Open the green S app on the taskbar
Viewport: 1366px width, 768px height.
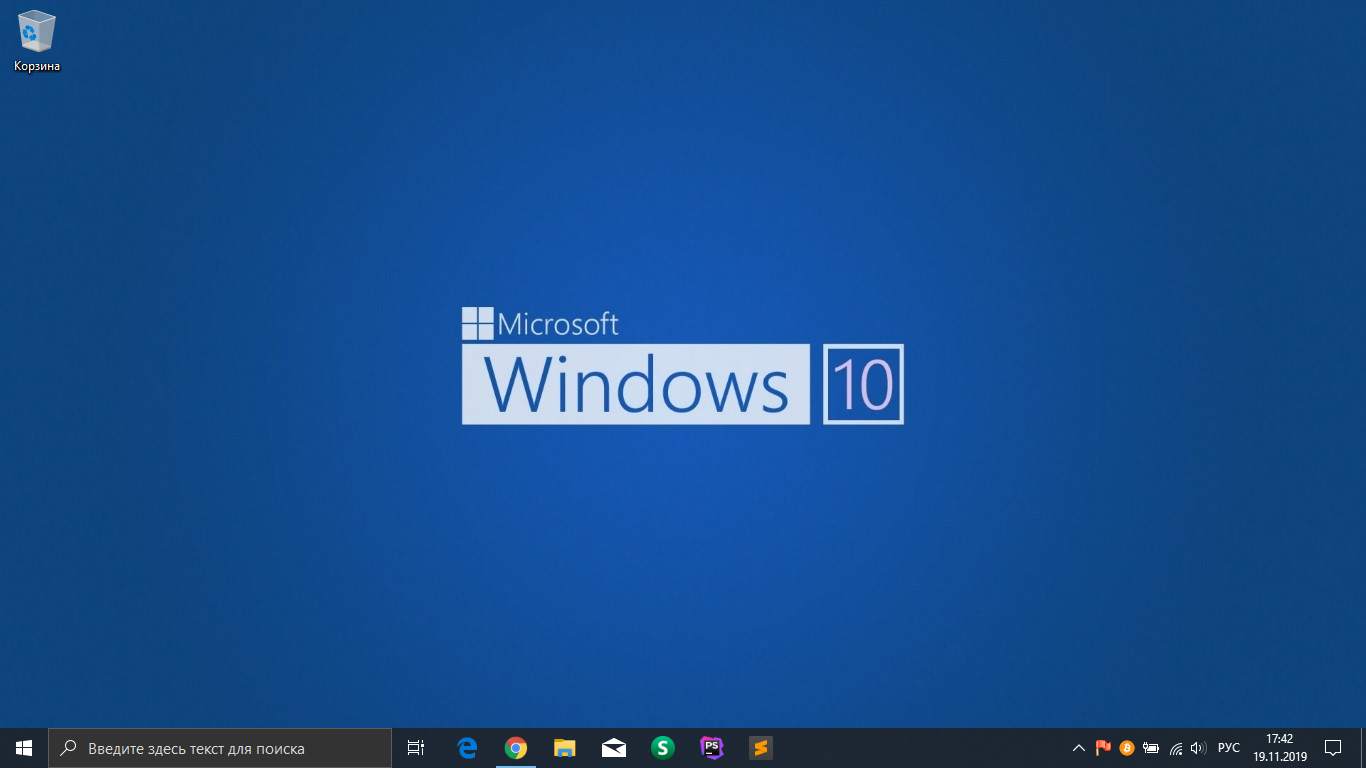[x=663, y=748]
